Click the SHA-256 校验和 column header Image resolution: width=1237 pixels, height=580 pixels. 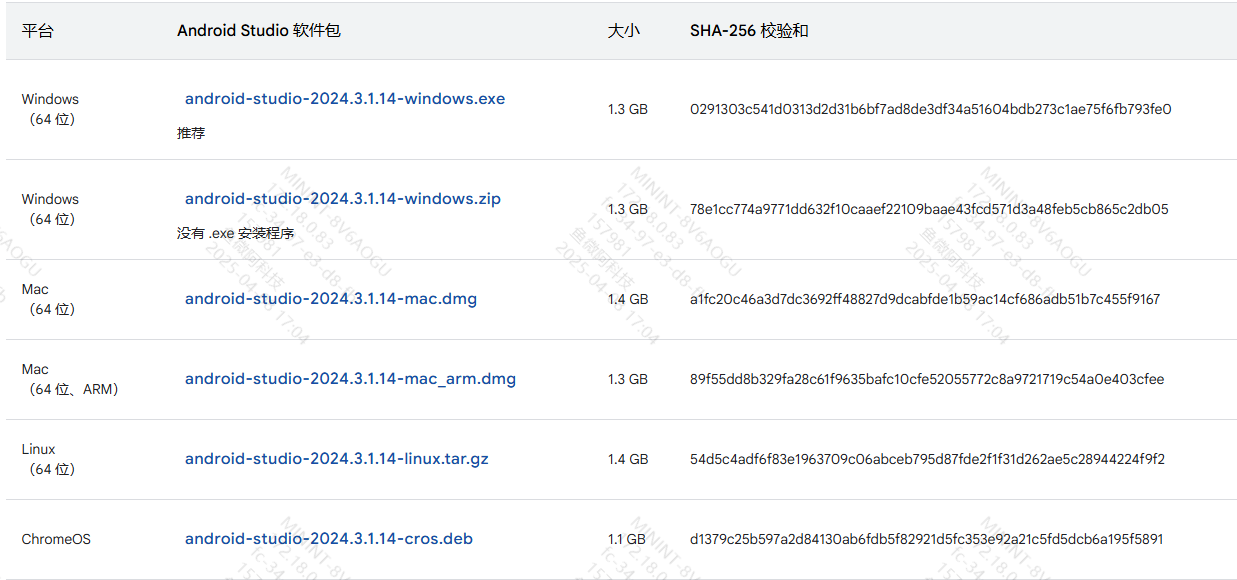749,31
